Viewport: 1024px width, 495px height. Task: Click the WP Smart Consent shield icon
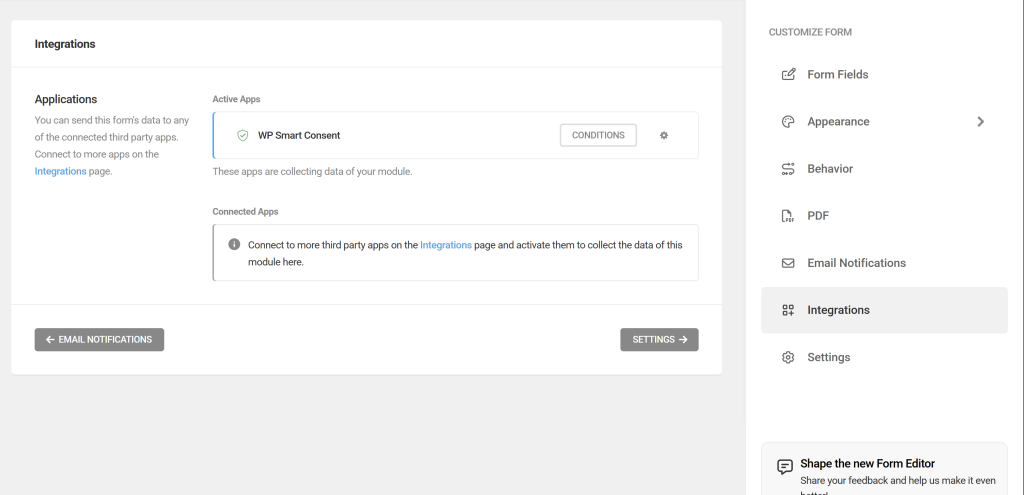coord(242,135)
